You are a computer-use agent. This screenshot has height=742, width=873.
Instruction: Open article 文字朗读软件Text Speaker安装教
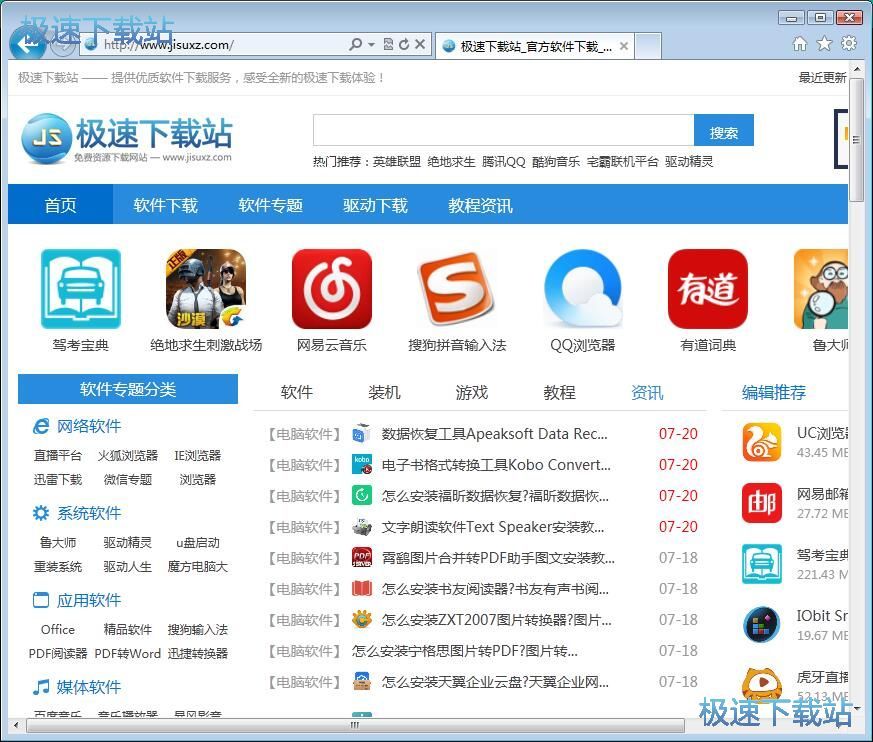click(493, 527)
